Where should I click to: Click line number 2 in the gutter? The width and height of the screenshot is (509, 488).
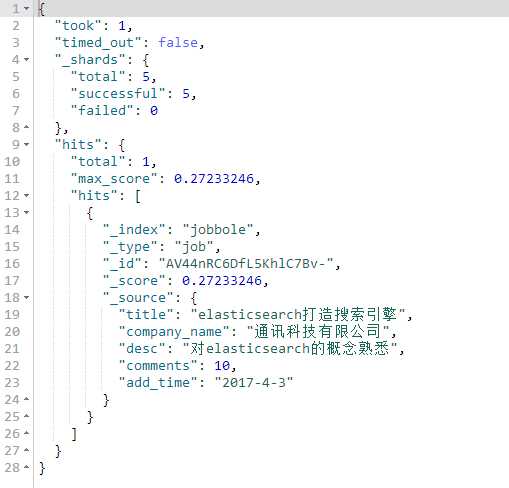(x=16, y=26)
